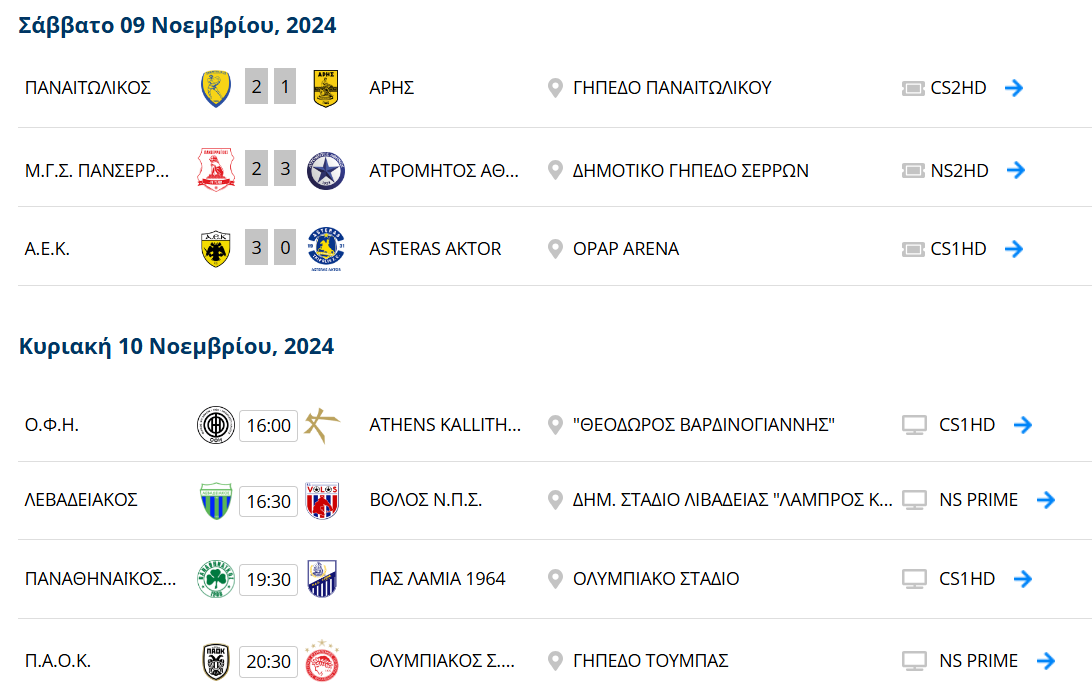The width and height of the screenshot is (1092, 693).
Task: Click the Volos NPS club crest
Action: click(322, 500)
